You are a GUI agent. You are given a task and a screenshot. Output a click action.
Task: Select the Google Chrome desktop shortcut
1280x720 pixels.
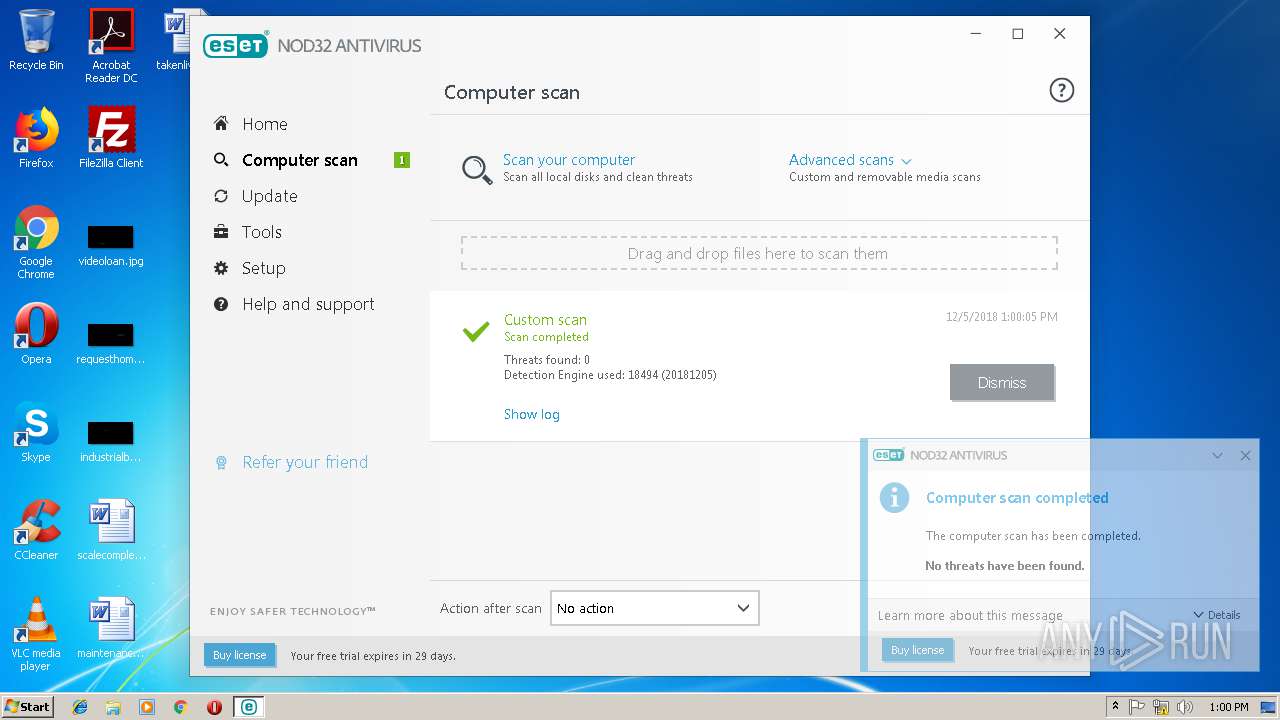pyautogui.click(x=36, y=242)
